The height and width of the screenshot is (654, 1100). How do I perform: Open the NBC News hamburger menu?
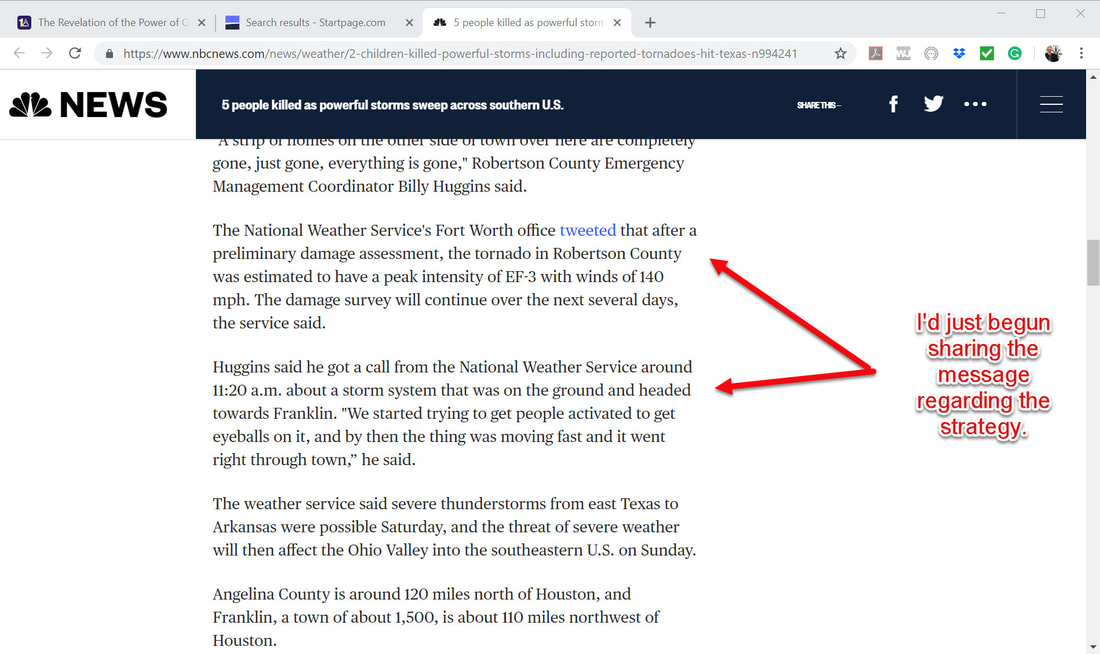[1051, 104]
